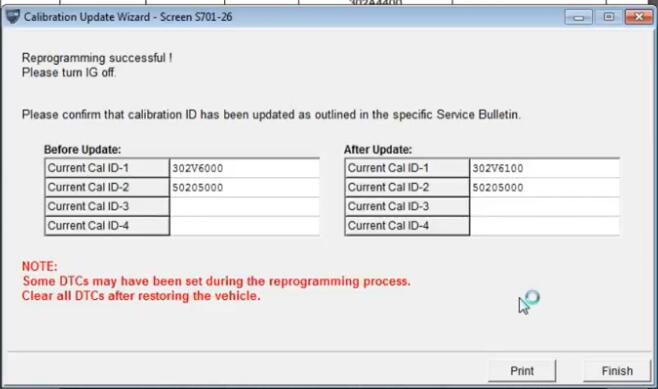Maximize the Calibration Update Wizard window
Screen dimensions: 658x389
(608, 17)
